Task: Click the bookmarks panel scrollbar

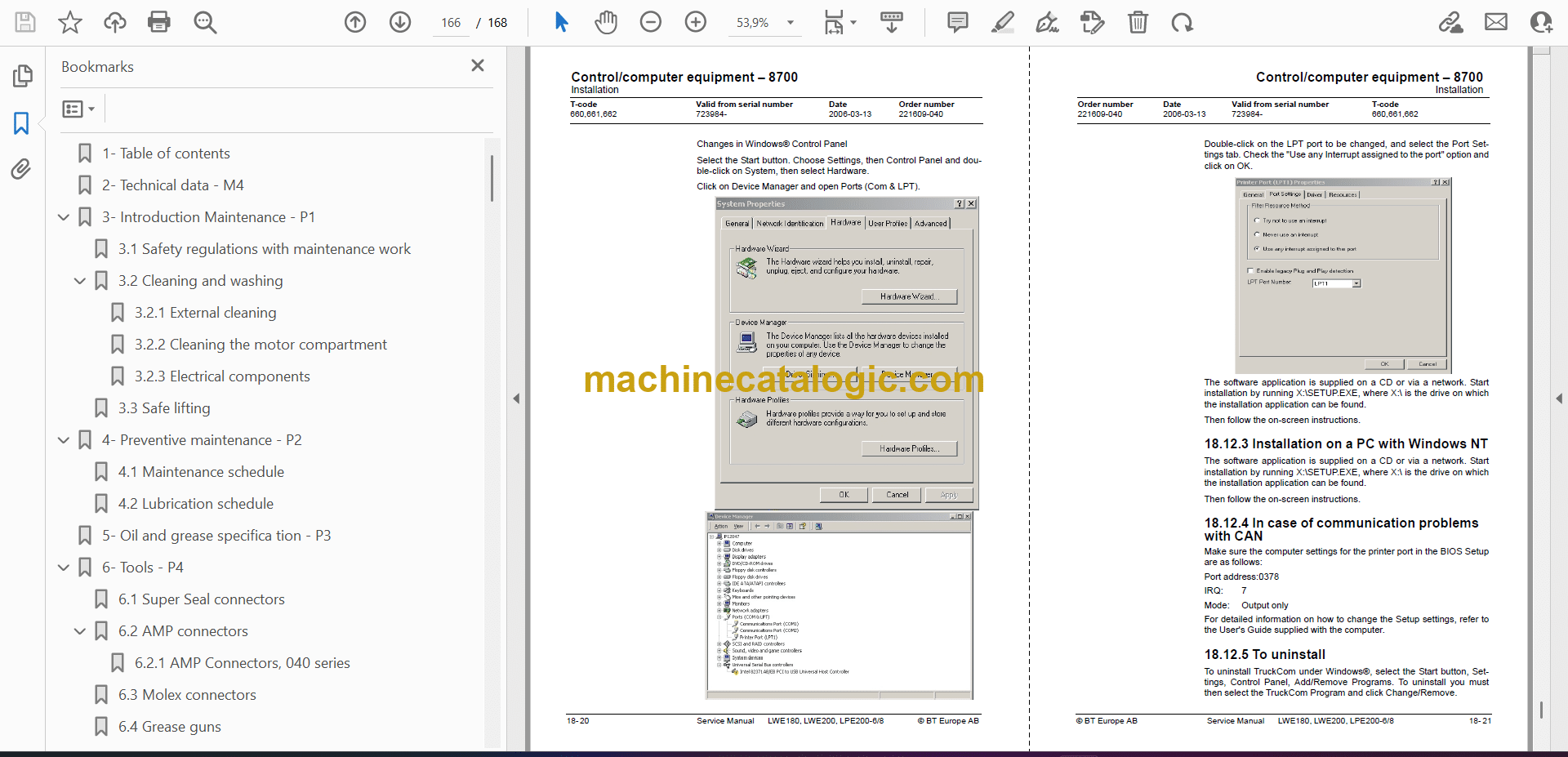Action: pos(492,178)
